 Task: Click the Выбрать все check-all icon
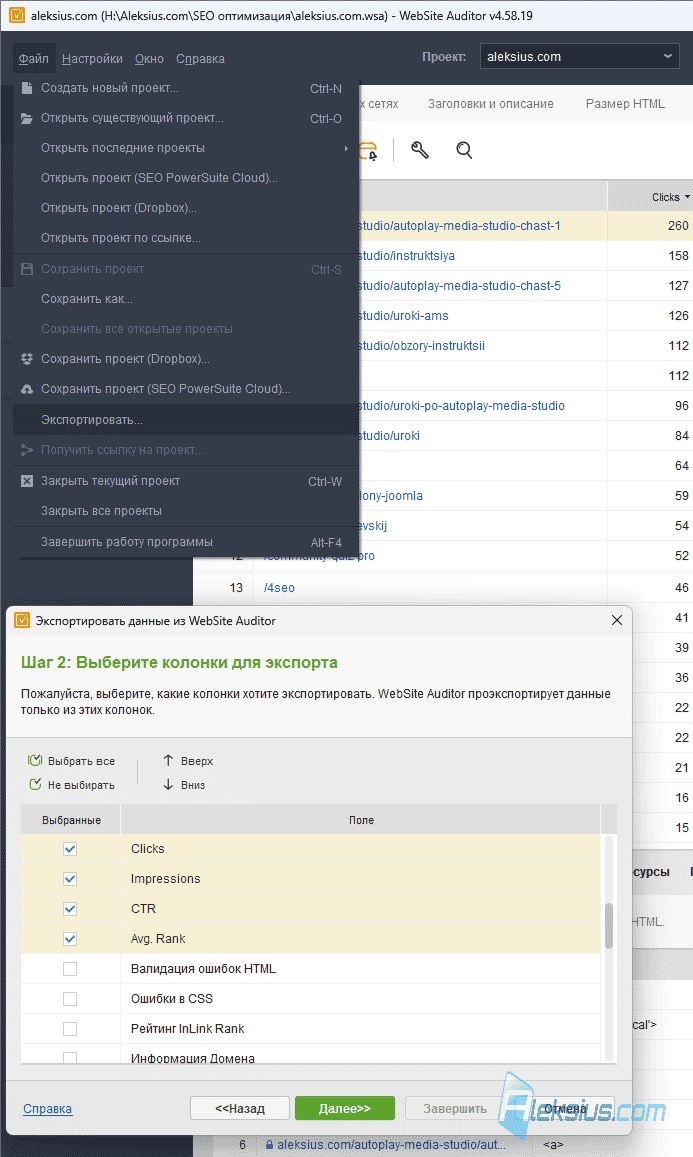point(35,760)
